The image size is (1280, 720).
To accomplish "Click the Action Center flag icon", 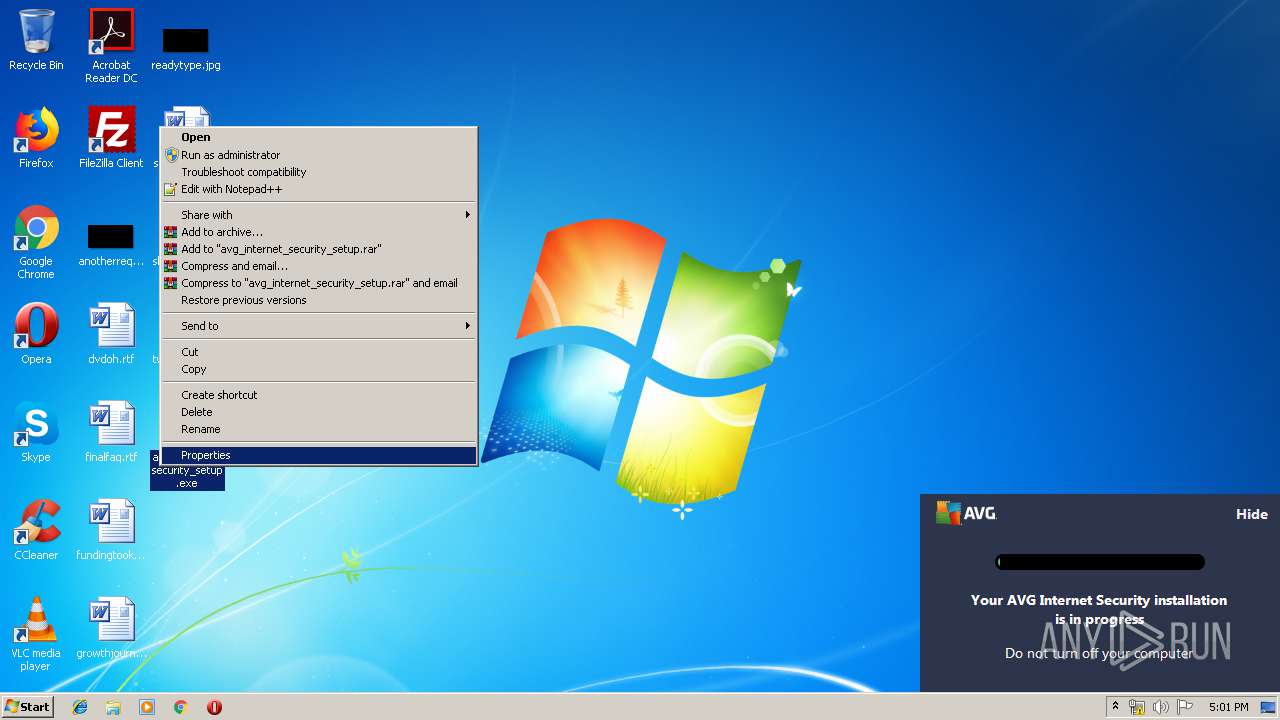I will [x=1185, y=707].
